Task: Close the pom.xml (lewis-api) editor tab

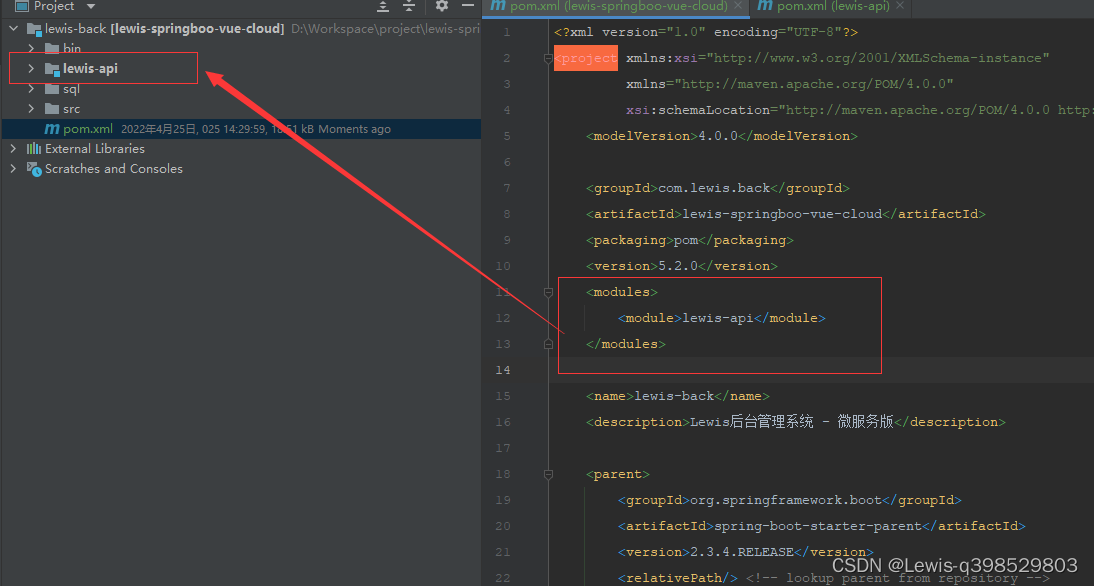Action: (900, 6)
